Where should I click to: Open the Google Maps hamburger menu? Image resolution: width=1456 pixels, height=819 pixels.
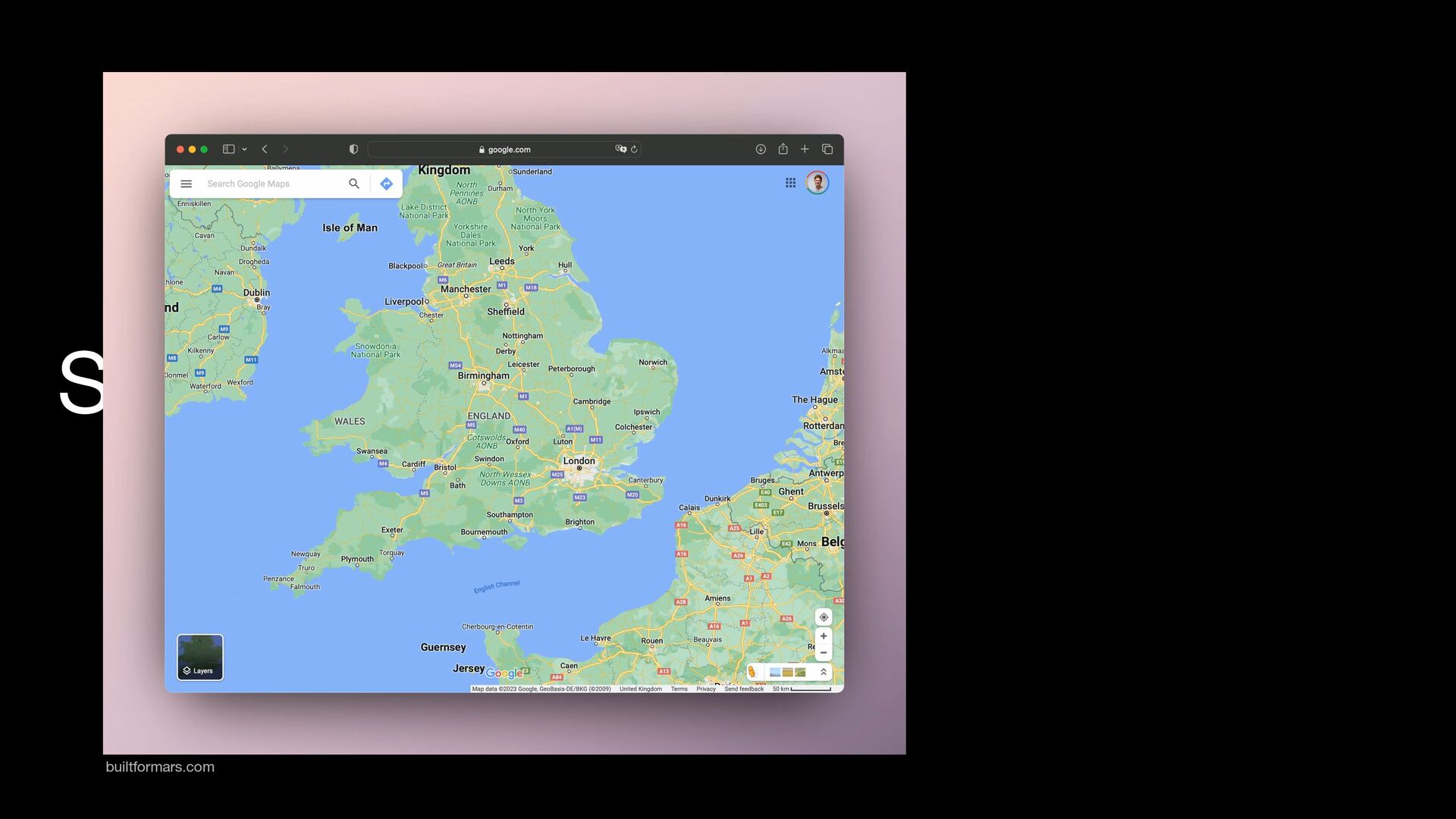pyautogui.click(x=186, y=184)
